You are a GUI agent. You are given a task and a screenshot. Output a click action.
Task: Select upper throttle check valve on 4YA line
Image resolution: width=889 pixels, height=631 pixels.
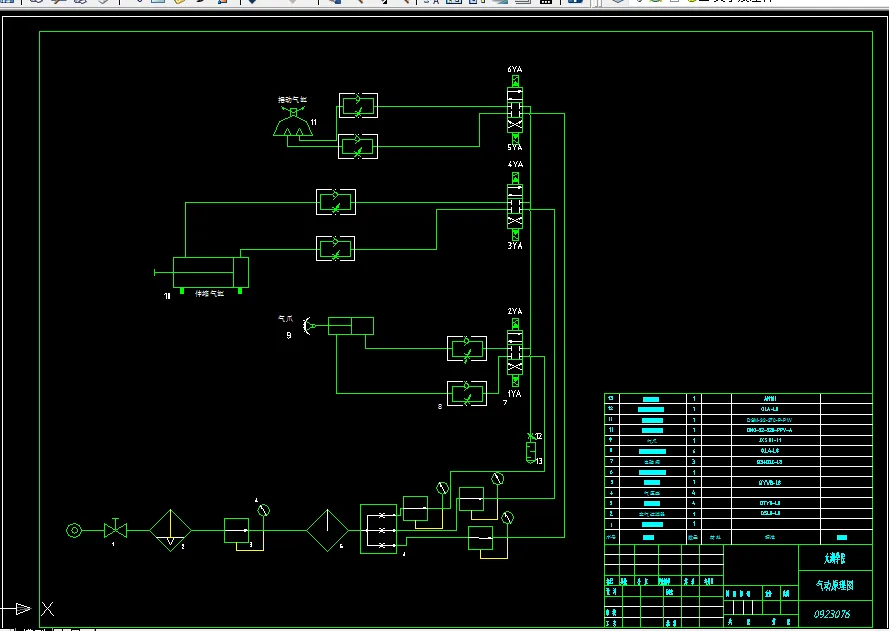coord(336,202)
